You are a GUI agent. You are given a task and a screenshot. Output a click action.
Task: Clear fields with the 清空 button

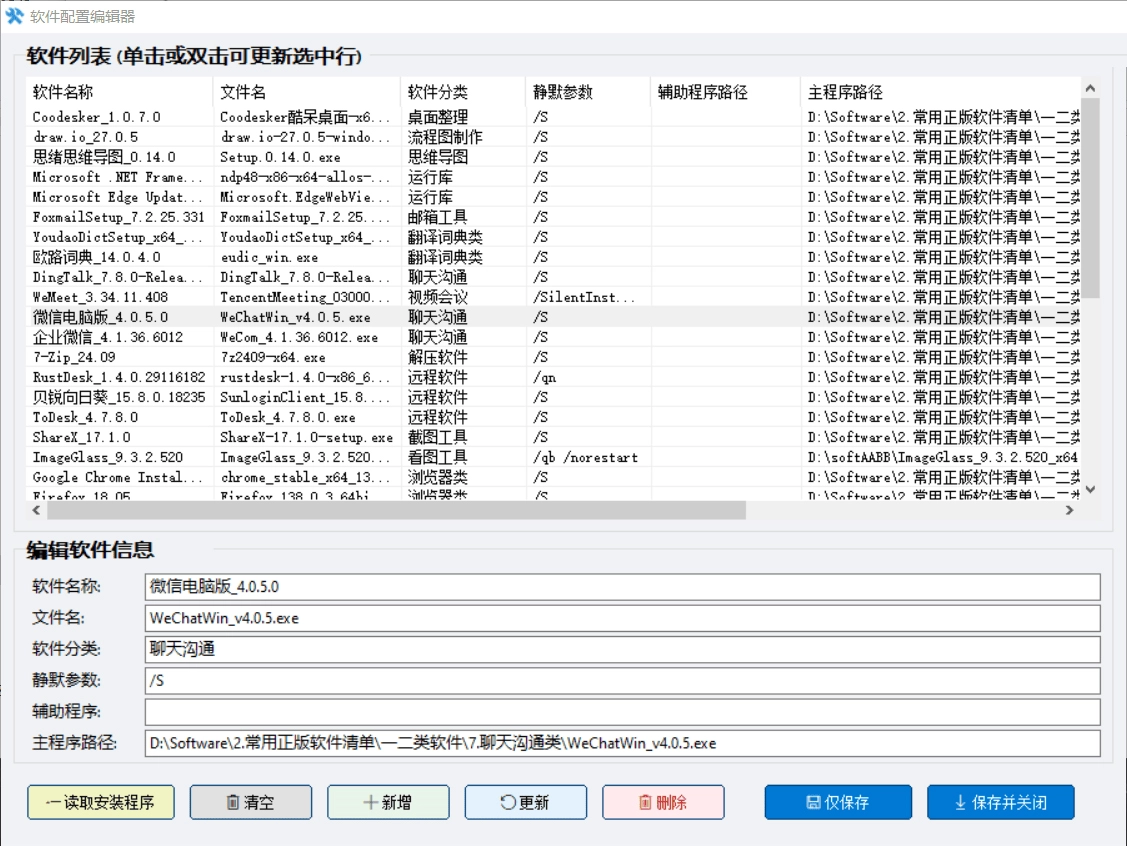[x=251, y=802]
